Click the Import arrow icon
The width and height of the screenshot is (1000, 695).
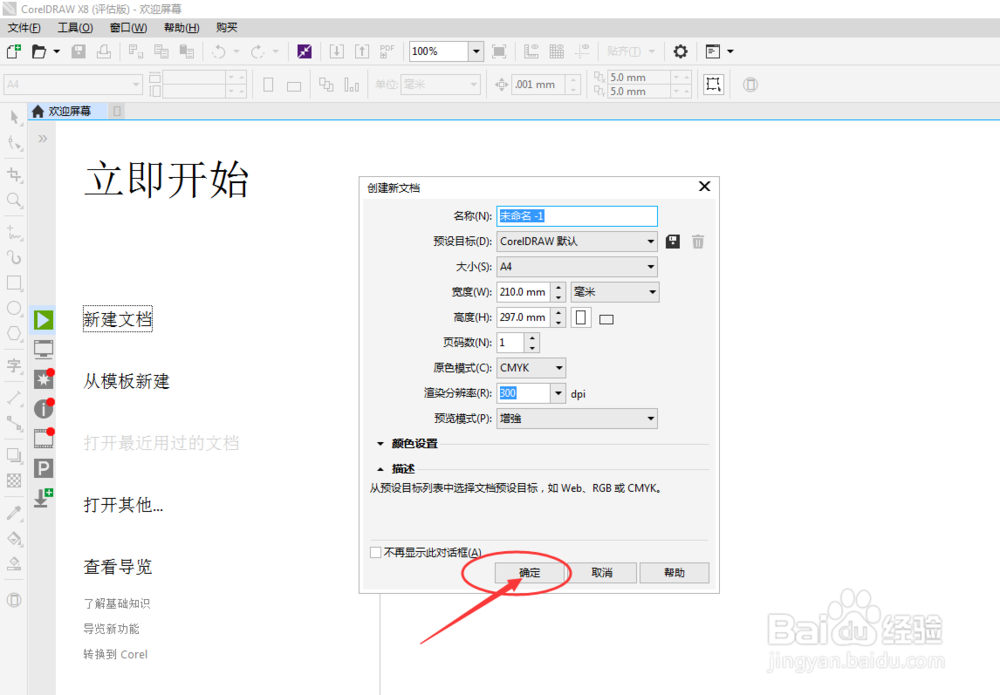click(337, 52)
